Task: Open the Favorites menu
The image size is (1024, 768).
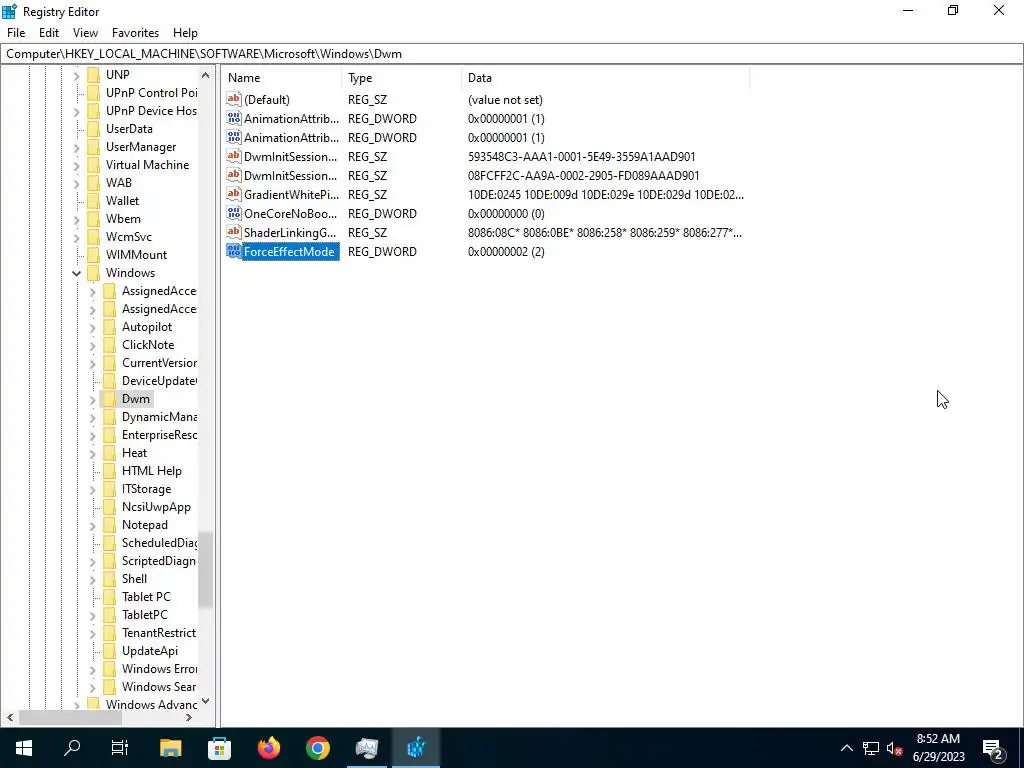Action: [x=135, y=33]
